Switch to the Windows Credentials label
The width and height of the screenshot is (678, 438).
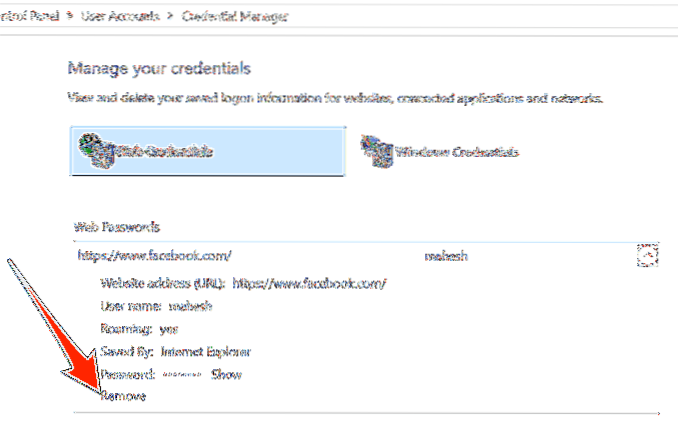(457, 152)
